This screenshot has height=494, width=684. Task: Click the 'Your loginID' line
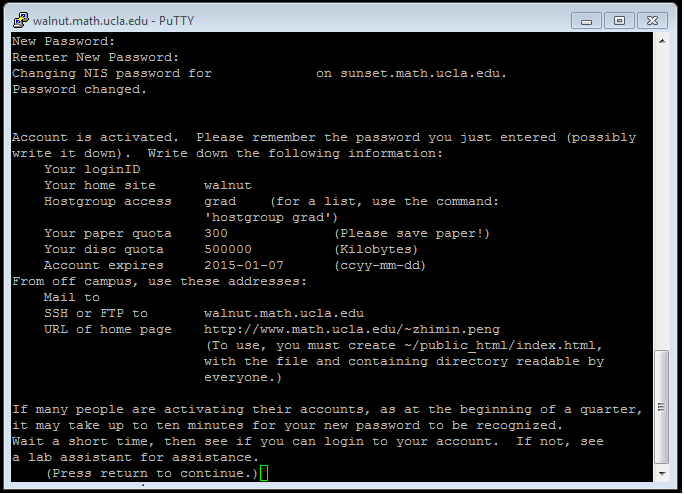coord(92,169)
